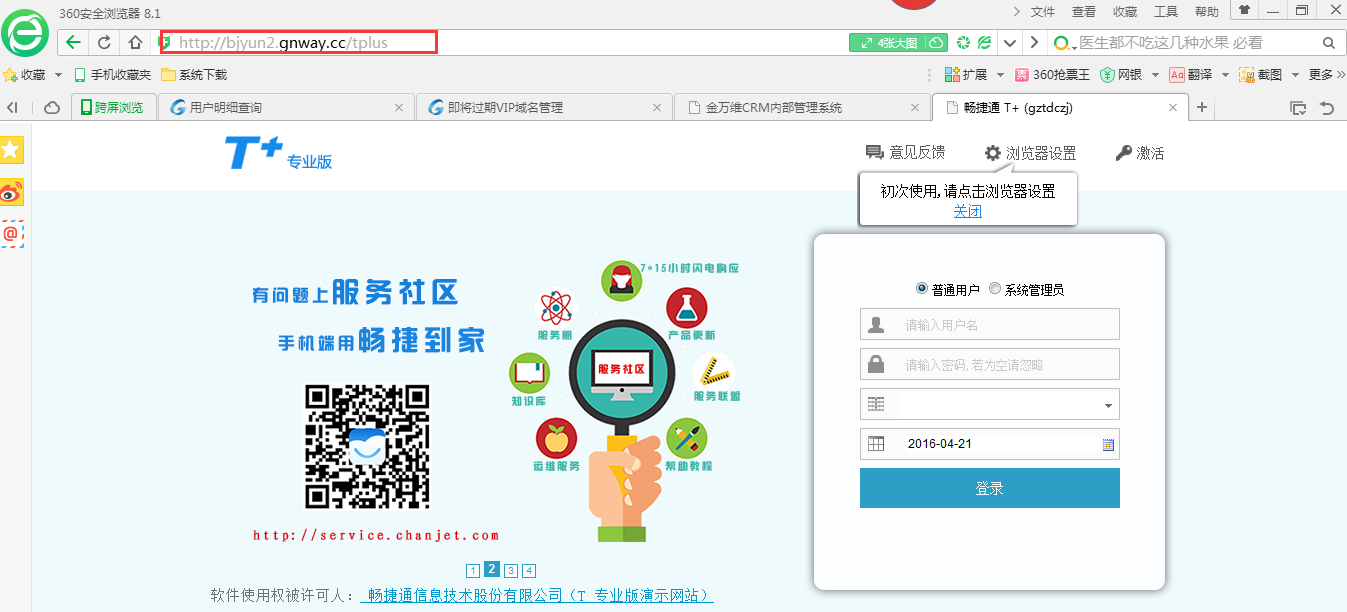Expand the 截图 dropdown arrow

click(x=1295, y=75)
